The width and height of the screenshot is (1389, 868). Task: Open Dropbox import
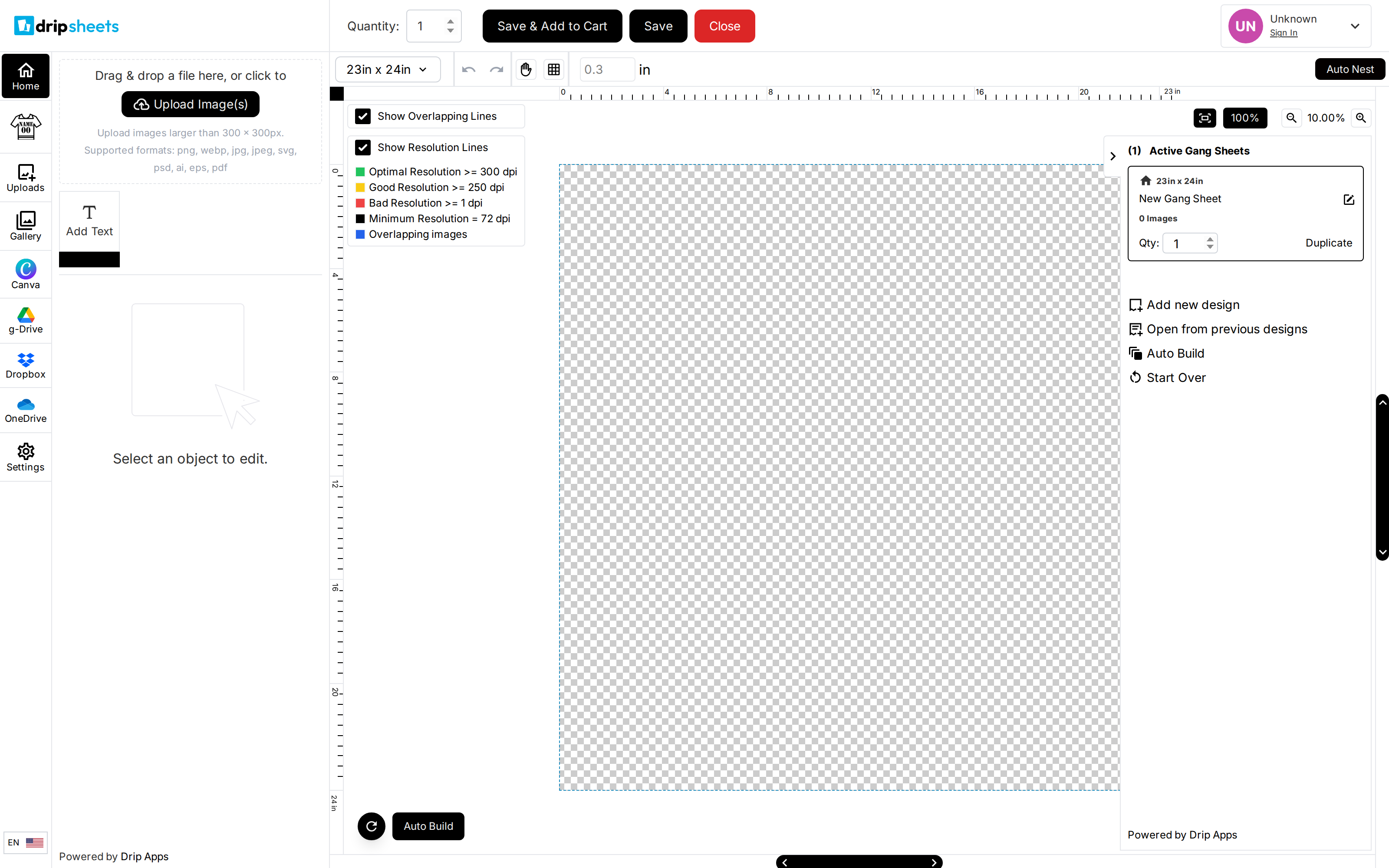26,366
